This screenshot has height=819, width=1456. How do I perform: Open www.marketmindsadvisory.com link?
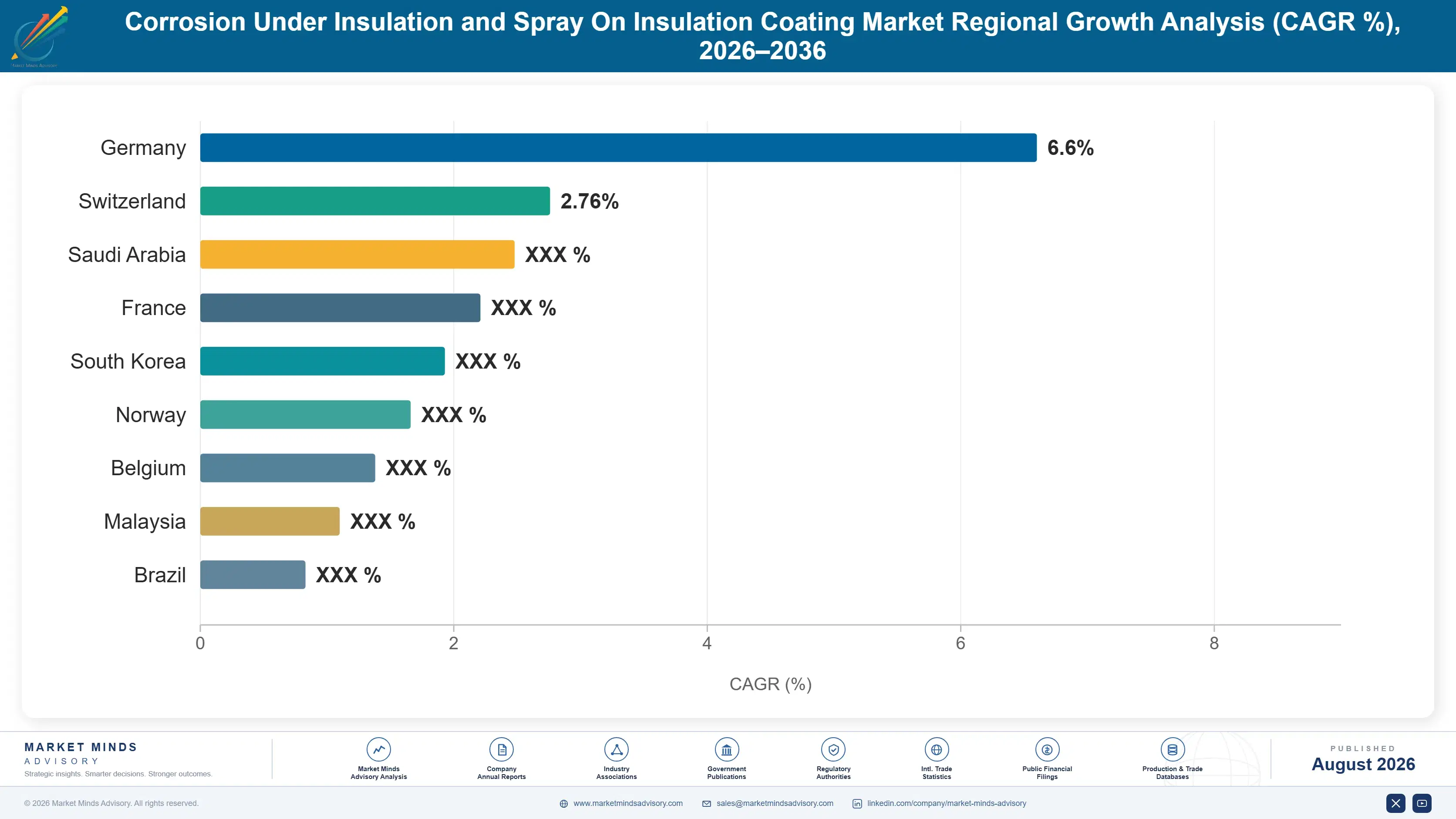coord(628,803)
